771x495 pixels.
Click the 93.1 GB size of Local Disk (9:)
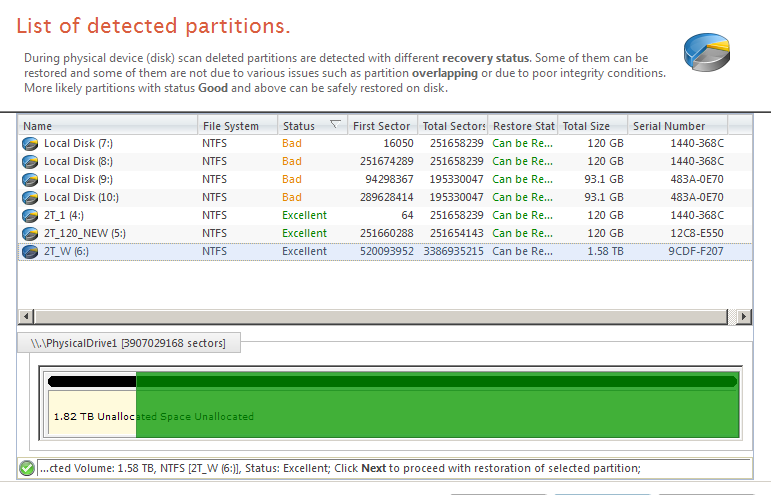click(604, 179)
